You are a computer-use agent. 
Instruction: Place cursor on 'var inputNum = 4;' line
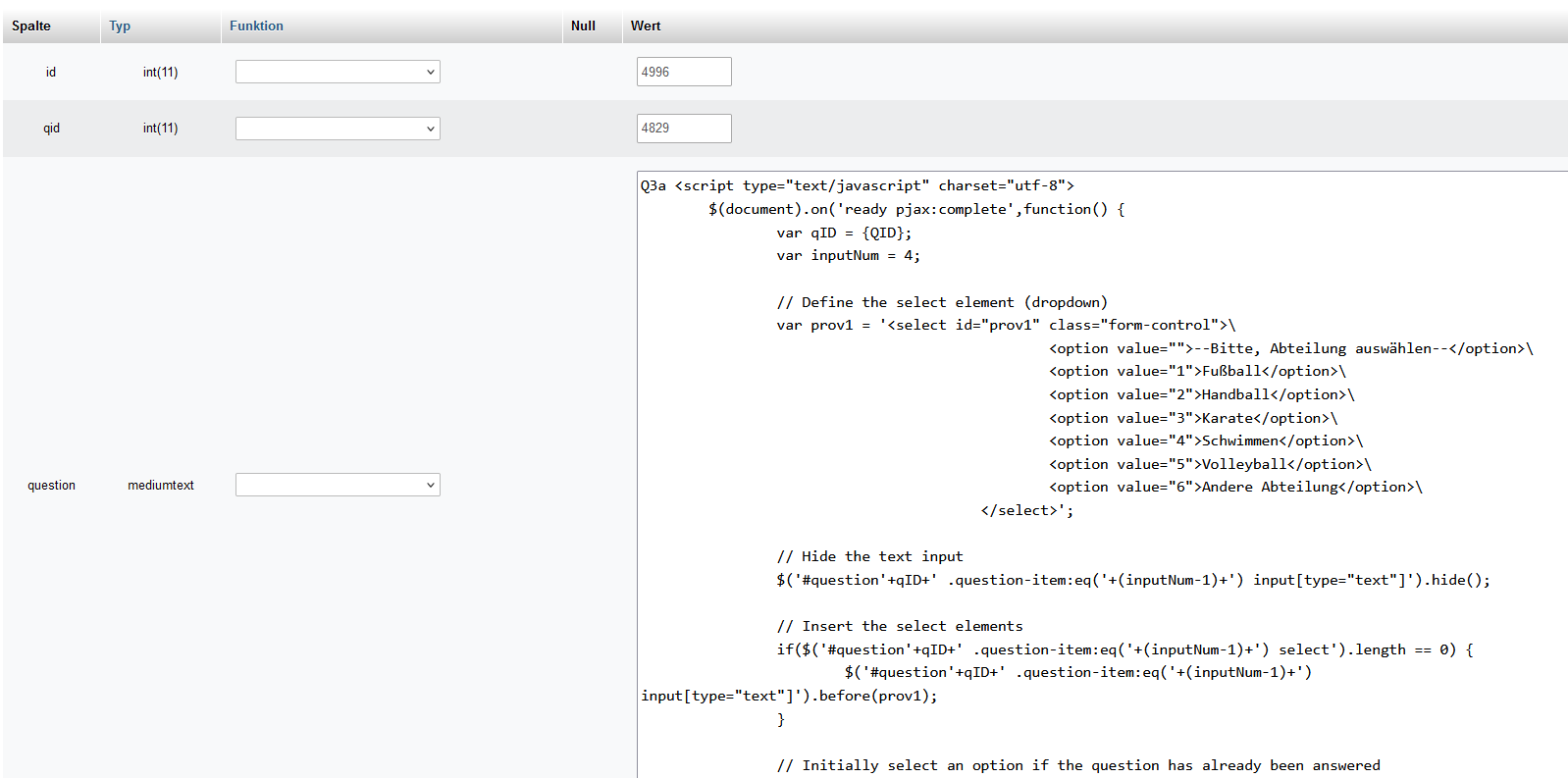(x=848, y=256)
